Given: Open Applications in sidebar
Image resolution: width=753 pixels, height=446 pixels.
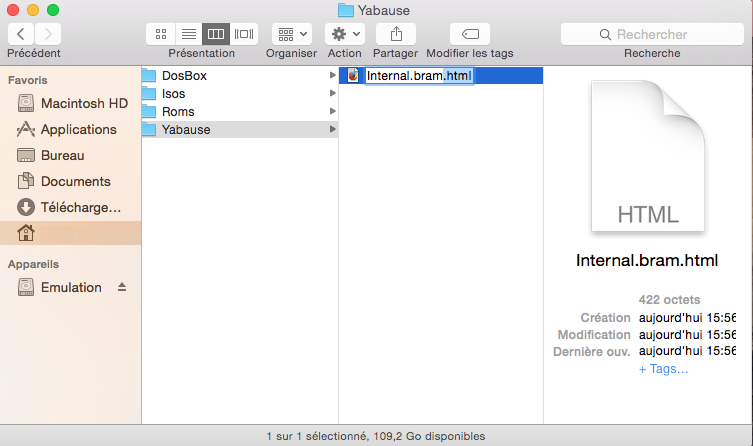Looking at the screenshot, I should (x=72, y=129).
